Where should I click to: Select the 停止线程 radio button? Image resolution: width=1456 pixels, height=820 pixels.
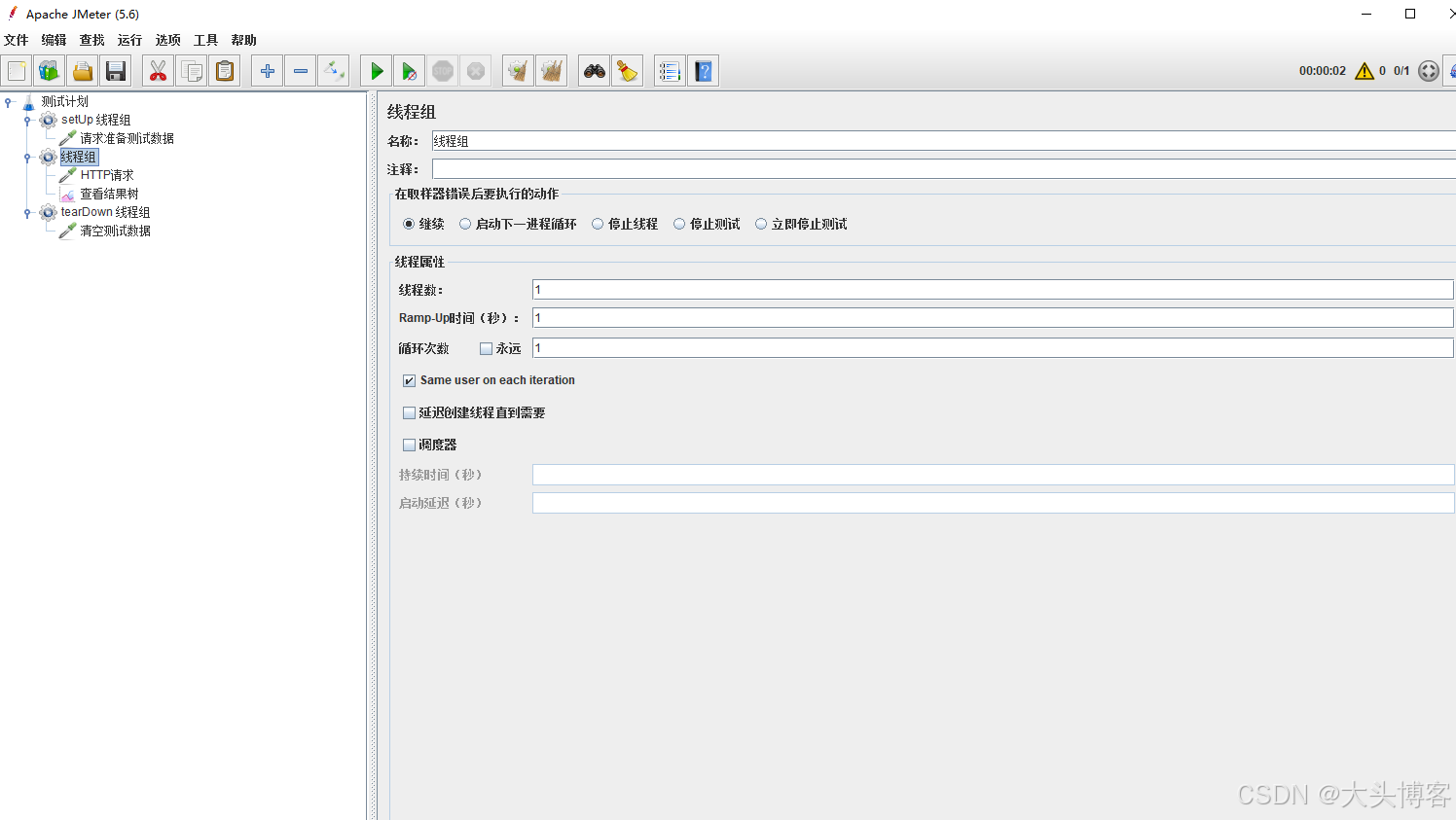598,224
